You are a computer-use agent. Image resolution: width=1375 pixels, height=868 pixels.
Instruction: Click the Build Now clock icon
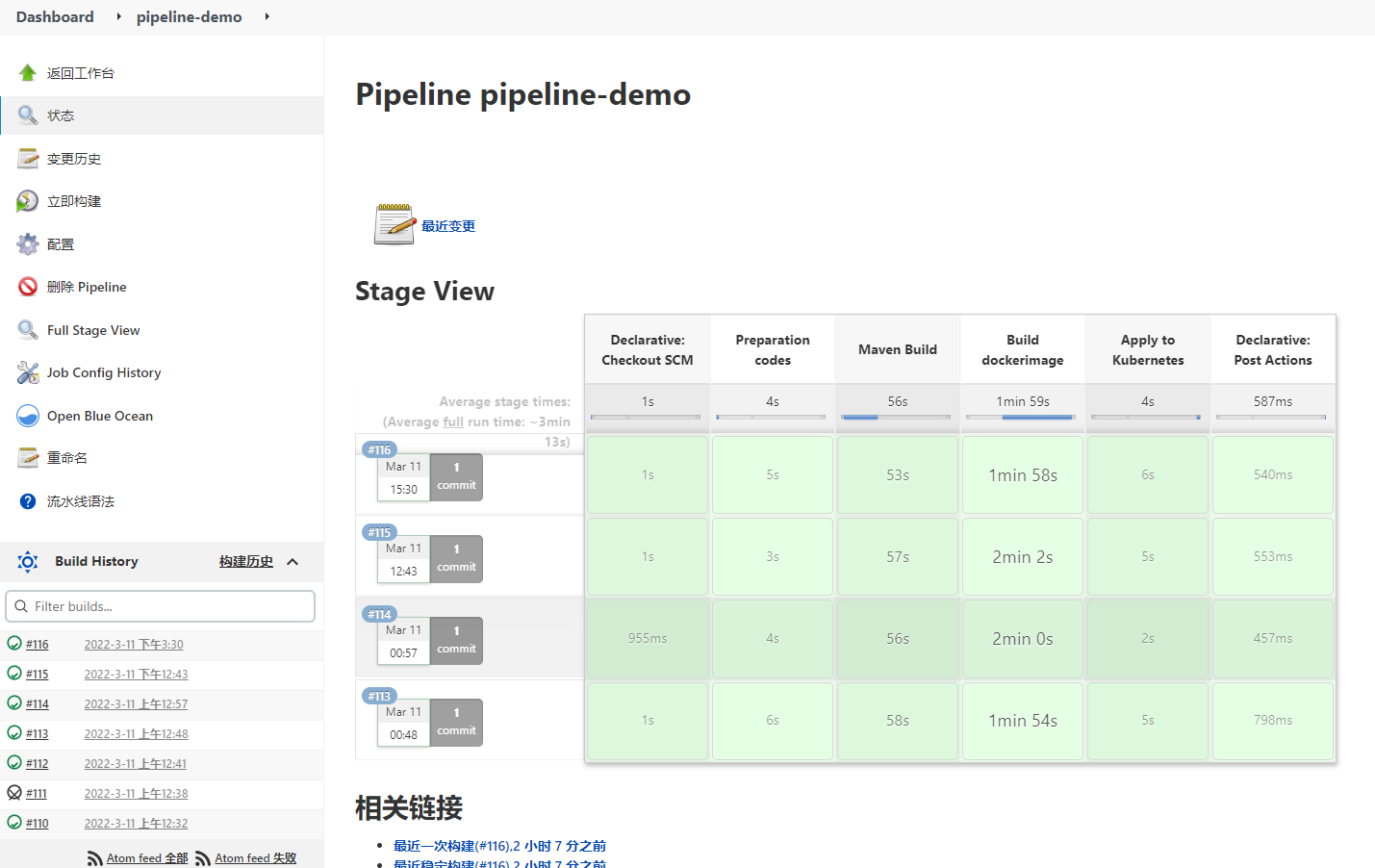[28, 201]
